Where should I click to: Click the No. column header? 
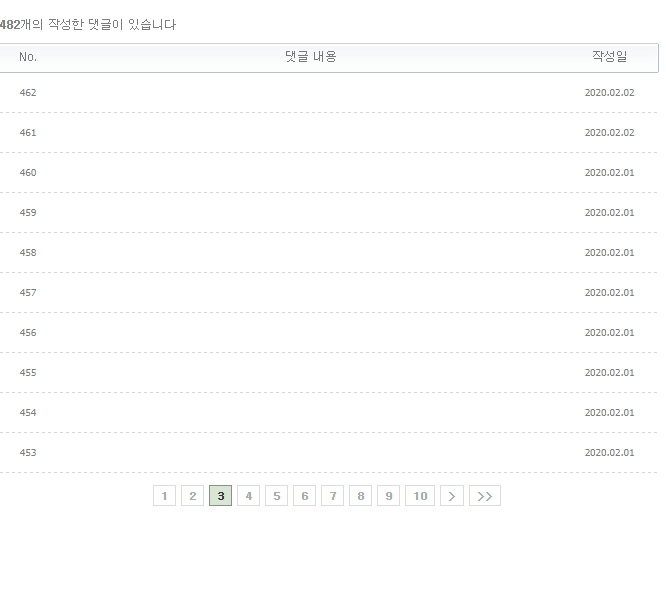pos(28,57)
